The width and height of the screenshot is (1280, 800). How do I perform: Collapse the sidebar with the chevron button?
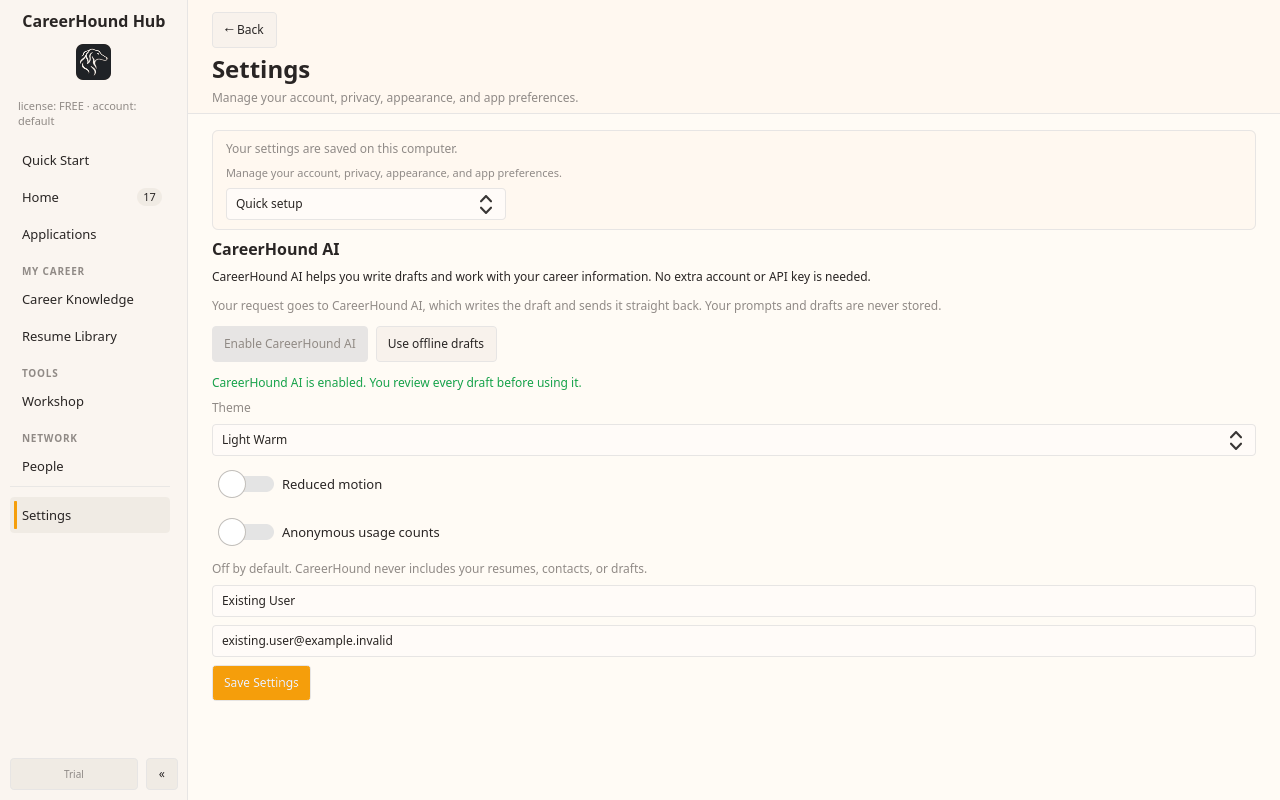[x=162, y=774]
